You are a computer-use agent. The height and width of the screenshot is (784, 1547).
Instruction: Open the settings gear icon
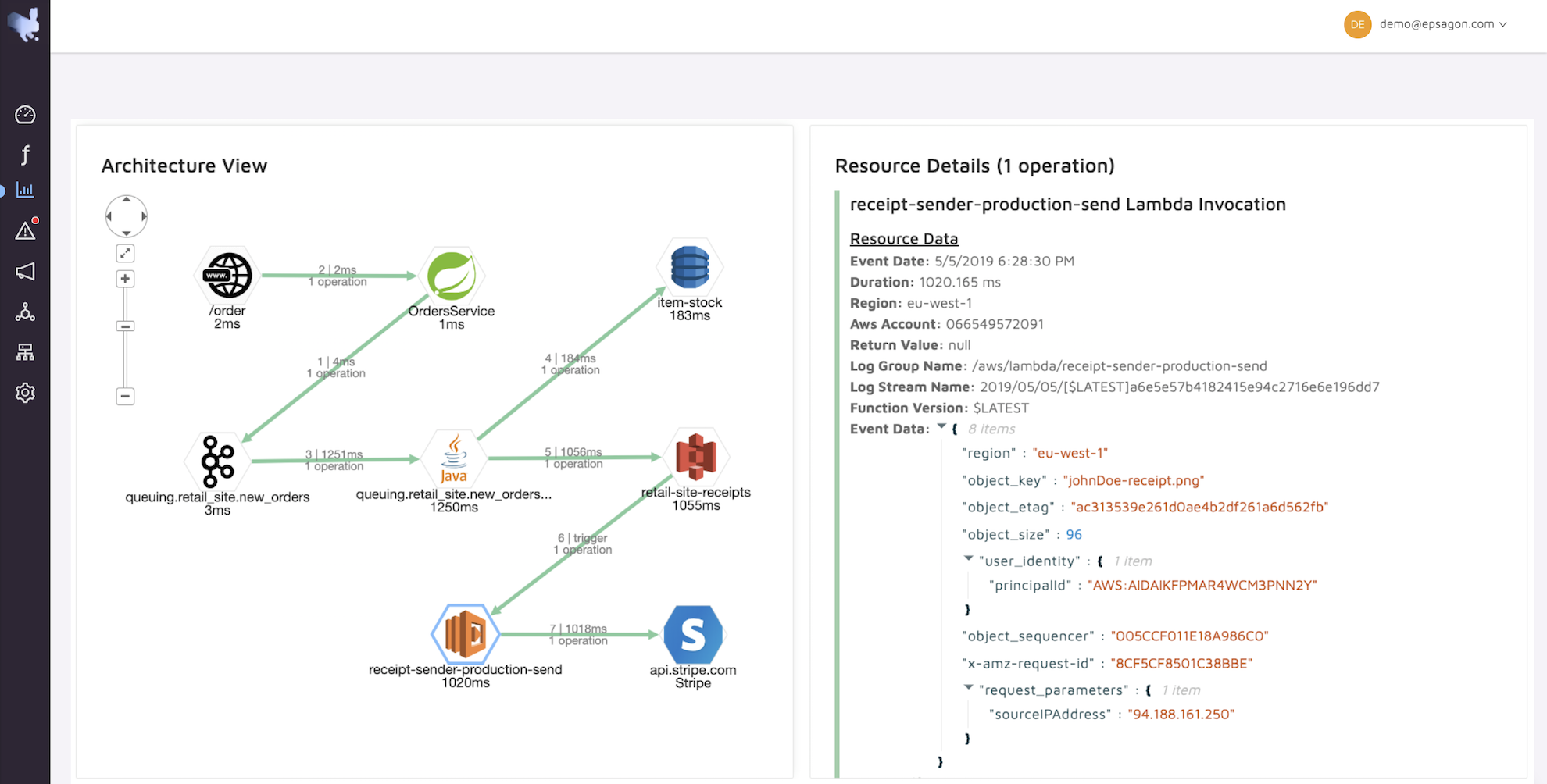click(x=25, y=393)
